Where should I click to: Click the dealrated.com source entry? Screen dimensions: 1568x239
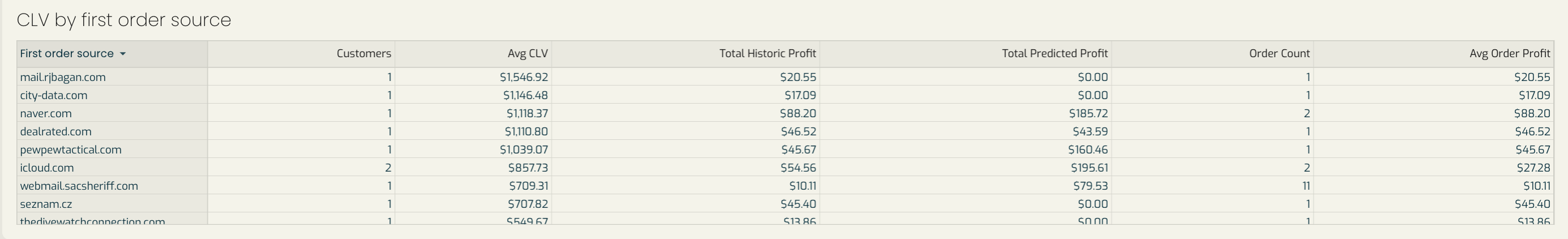pos(55,132)
